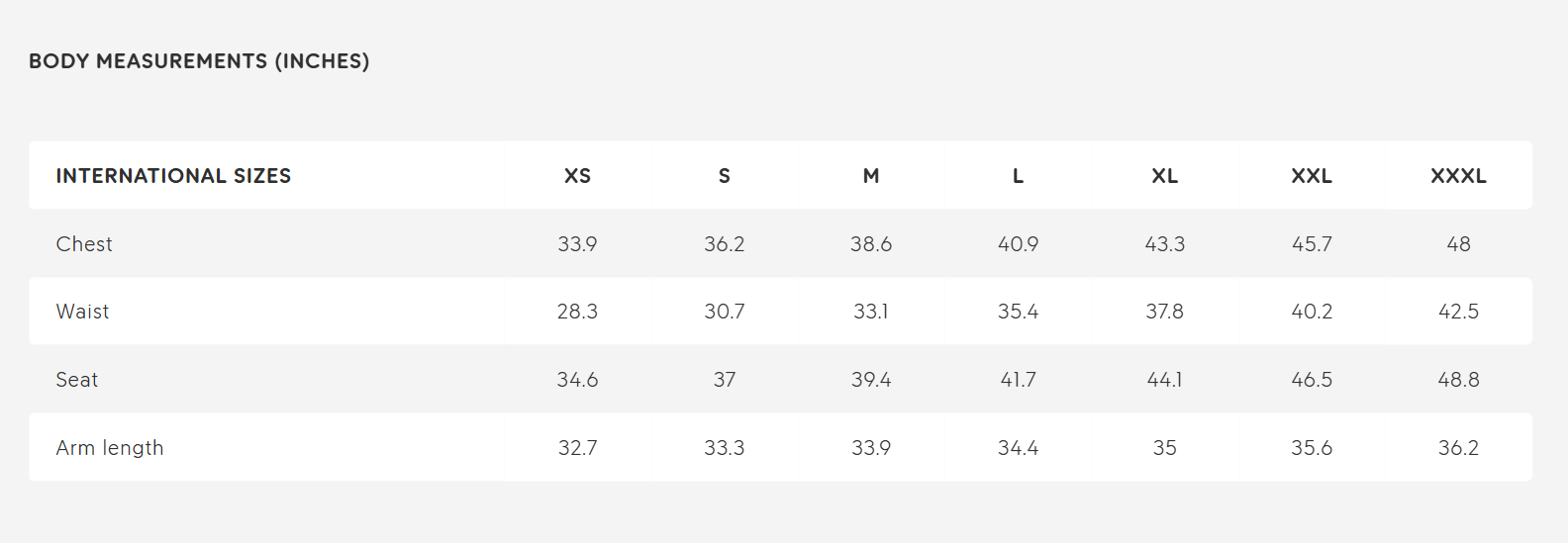
Task: Select the XL size column header
Action: (1165, 176)
